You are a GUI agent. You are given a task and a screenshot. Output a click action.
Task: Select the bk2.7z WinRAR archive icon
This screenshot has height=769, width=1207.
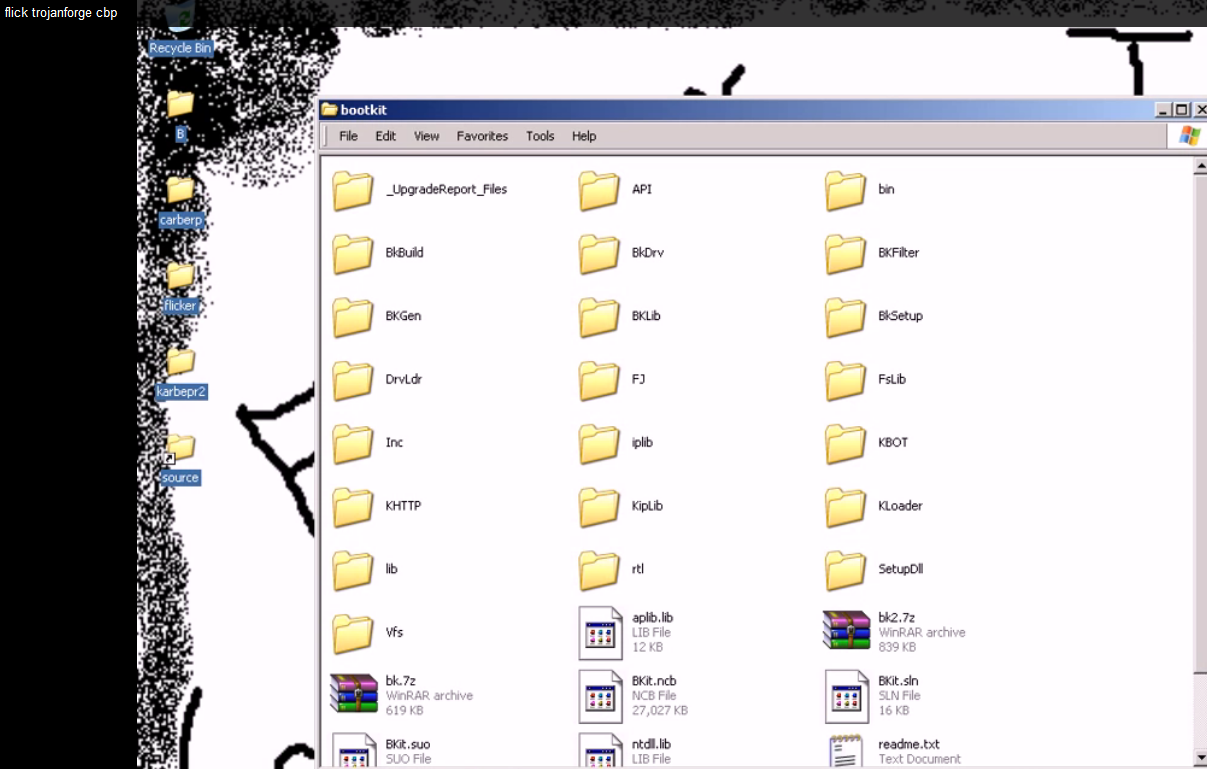(846, 632)
